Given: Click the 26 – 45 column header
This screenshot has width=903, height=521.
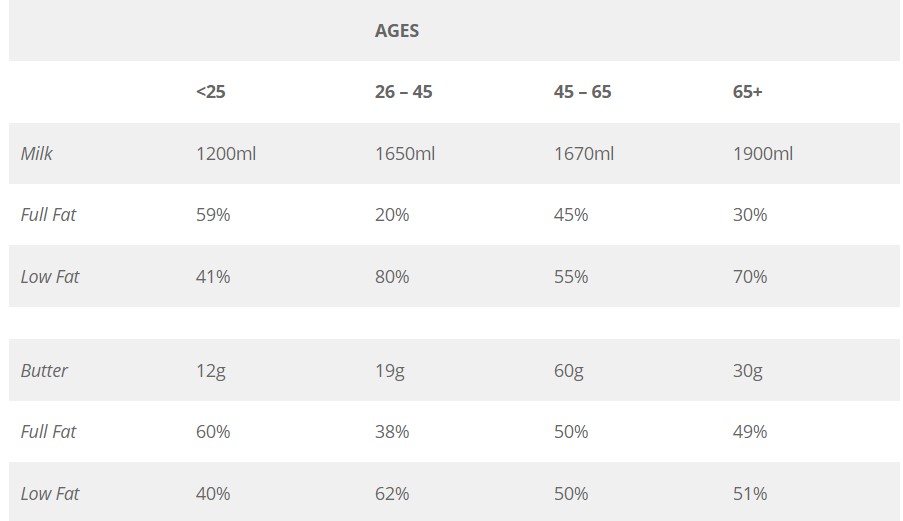Looking at the screenshot, I should [x=403, y=92].
